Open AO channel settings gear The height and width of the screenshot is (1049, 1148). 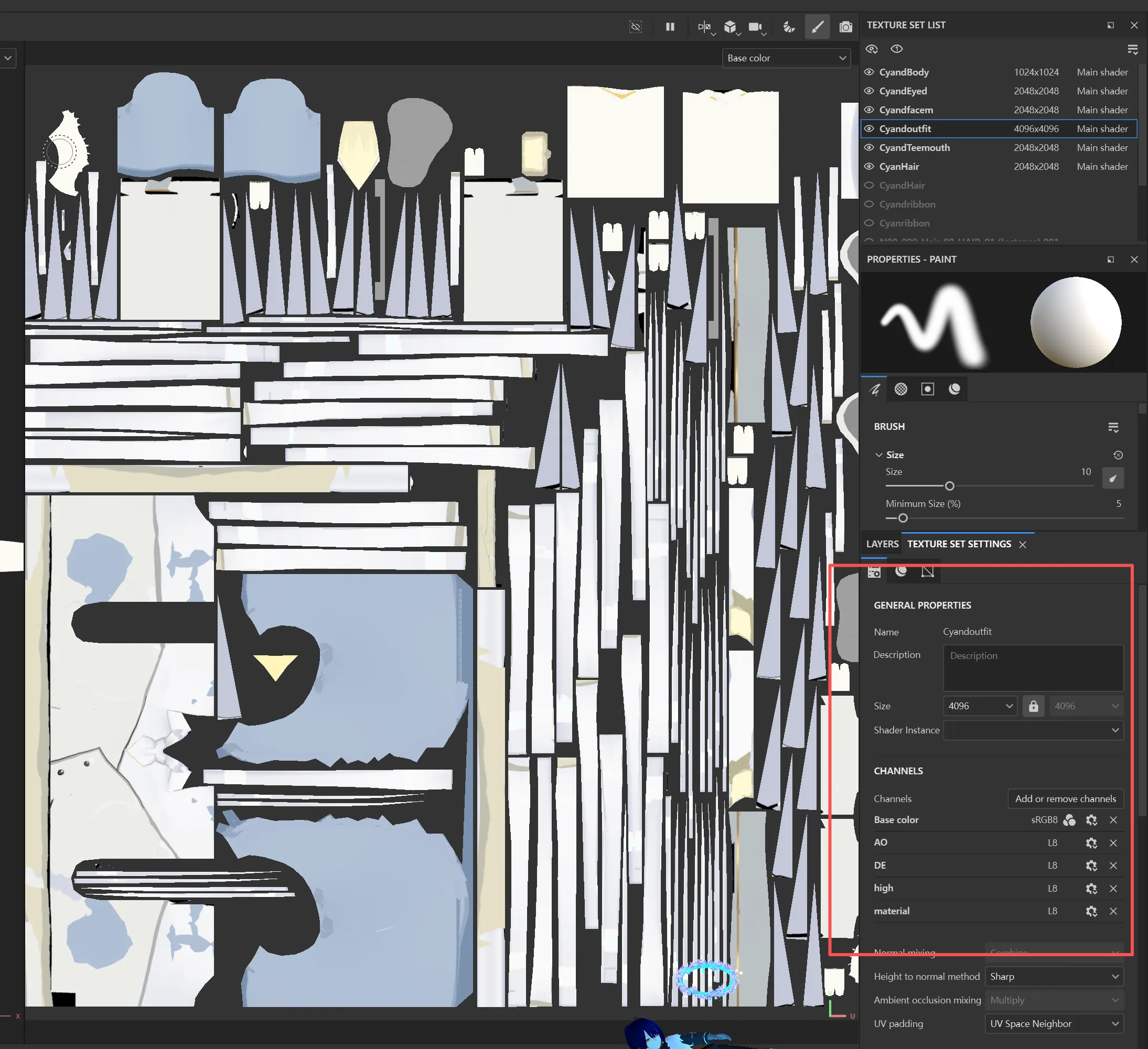(1091, 843)
